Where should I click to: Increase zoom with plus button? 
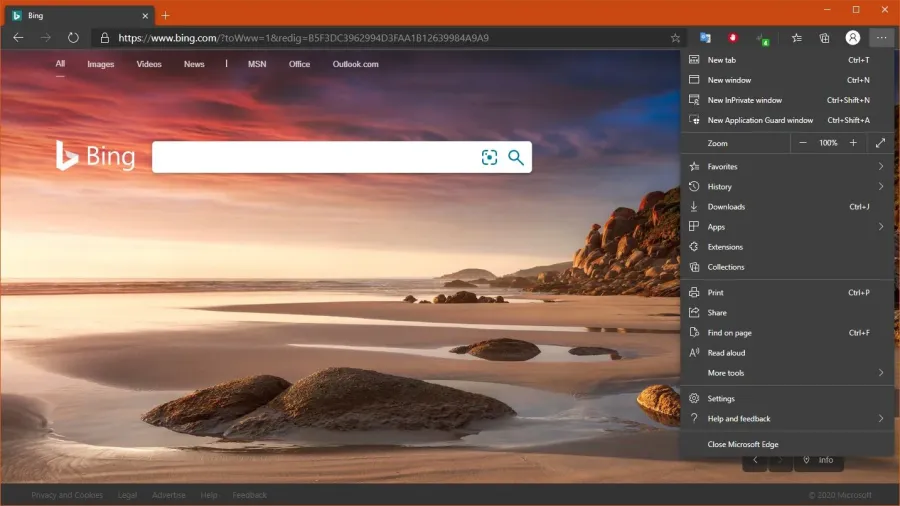tap(853, 143)
